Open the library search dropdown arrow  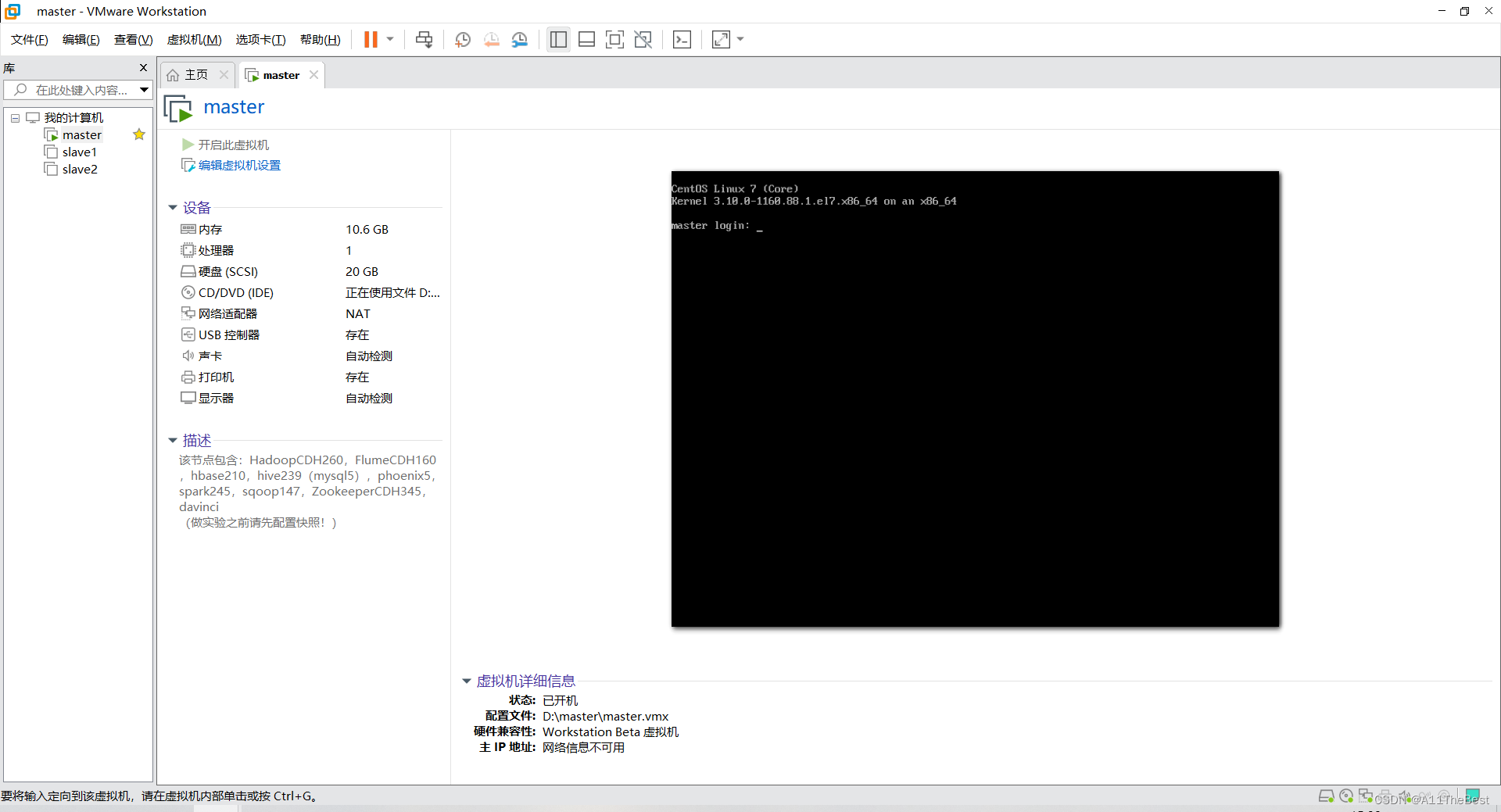click(144, 90)
